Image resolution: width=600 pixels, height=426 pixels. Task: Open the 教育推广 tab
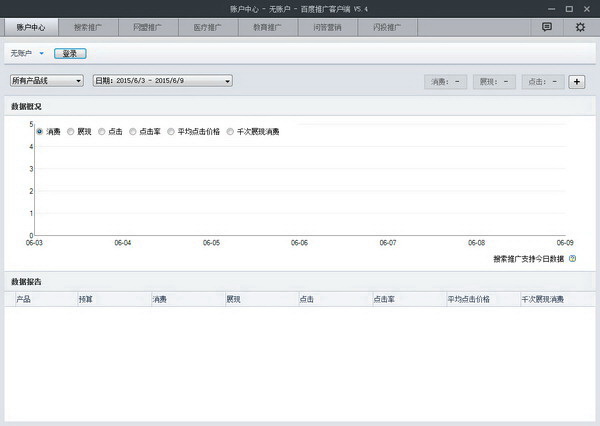(x=269, y=28)
